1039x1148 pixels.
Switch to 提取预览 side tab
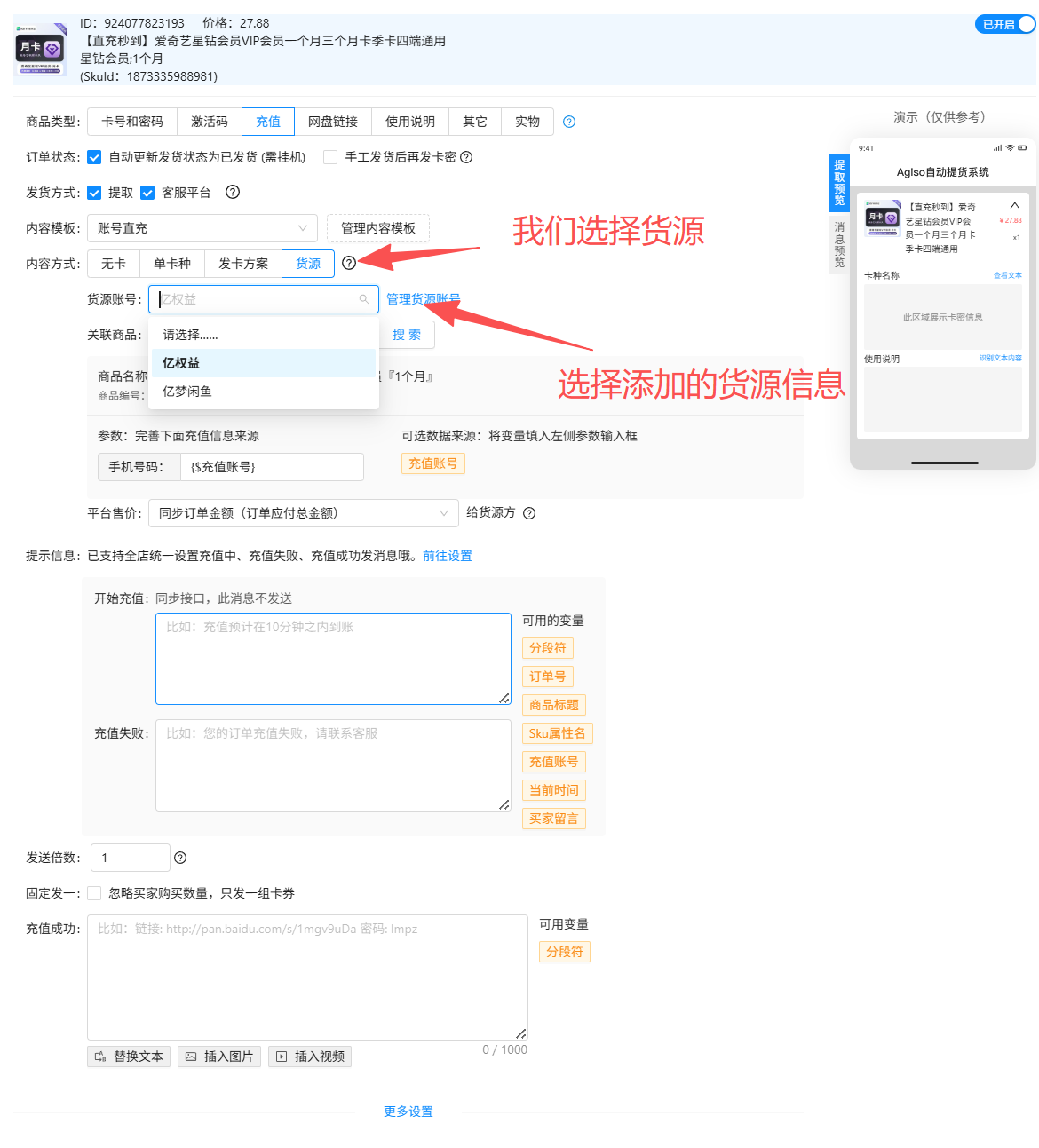839,183
